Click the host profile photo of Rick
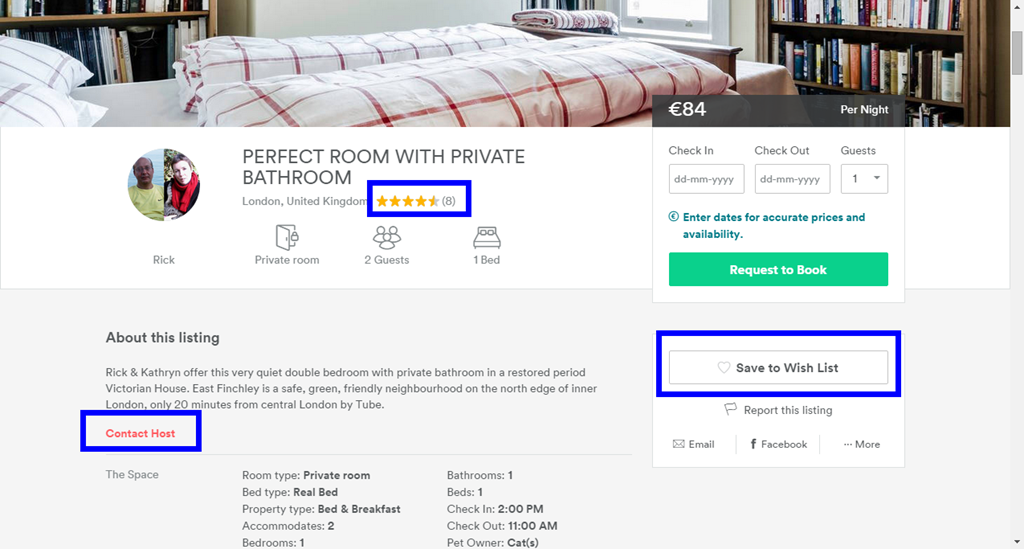This screenshot has width=1024, height=549. click(164, 185)
